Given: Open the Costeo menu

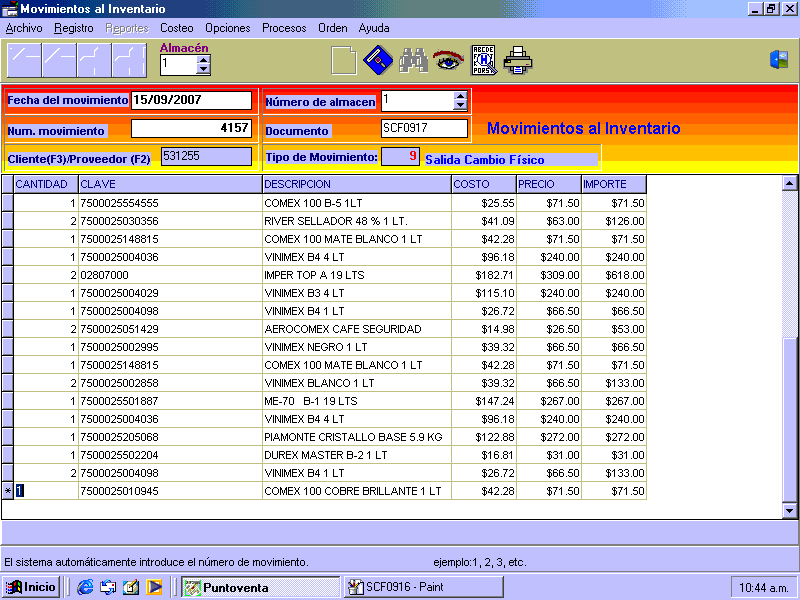Looking at the screenshot, I should pos(177,28).
